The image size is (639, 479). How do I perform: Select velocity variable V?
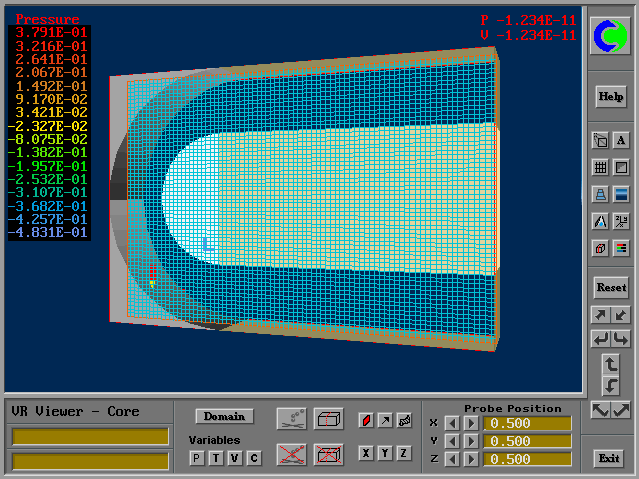(x=235, y=457)
